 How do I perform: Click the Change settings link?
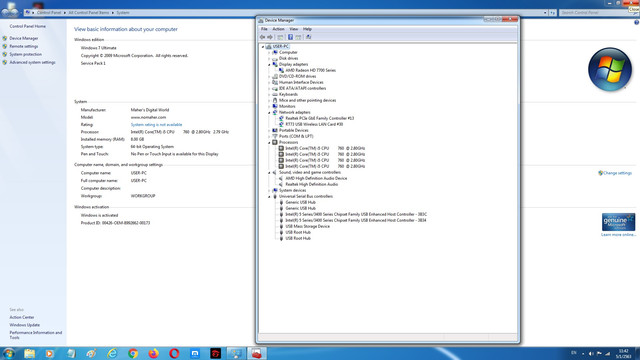pyautogui.click(x=617, y=173)
